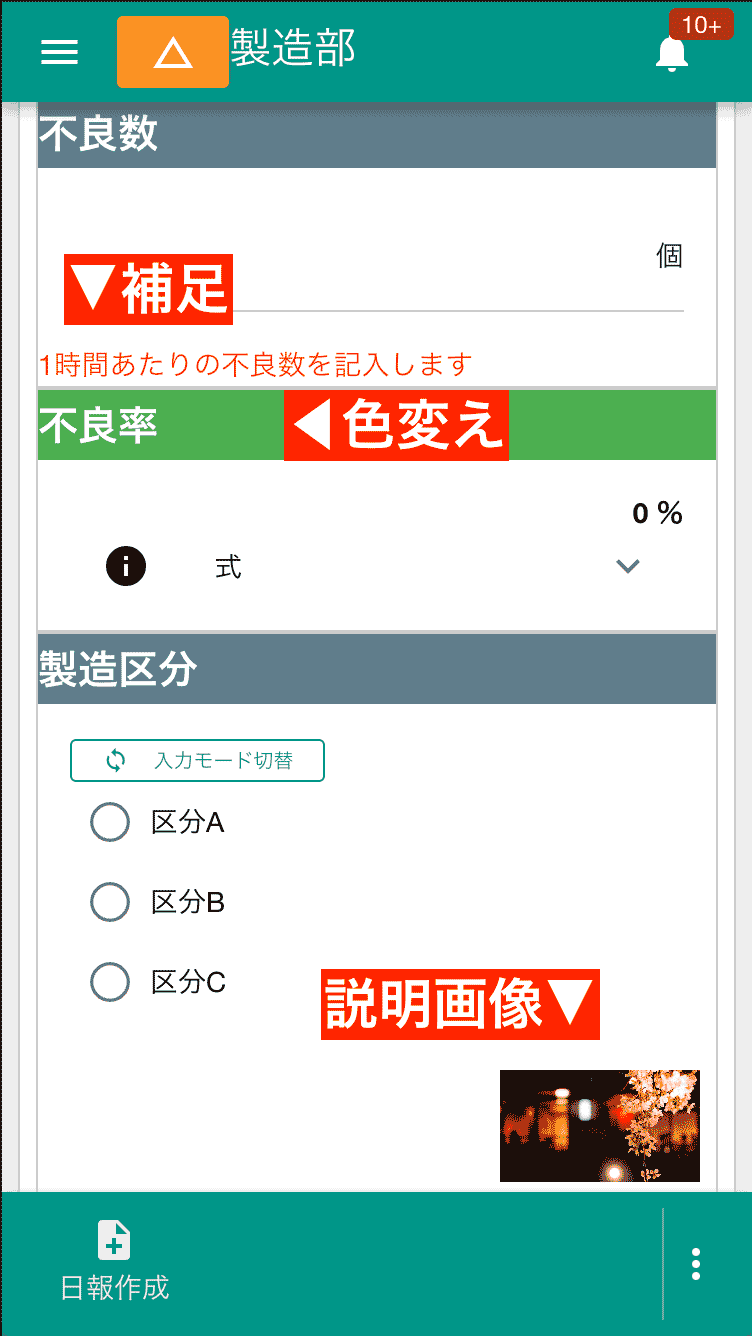Expand the 式 formula dropdown
Image resolution: width=752 pixels, height=1336 pixels.
click(627, 565)
